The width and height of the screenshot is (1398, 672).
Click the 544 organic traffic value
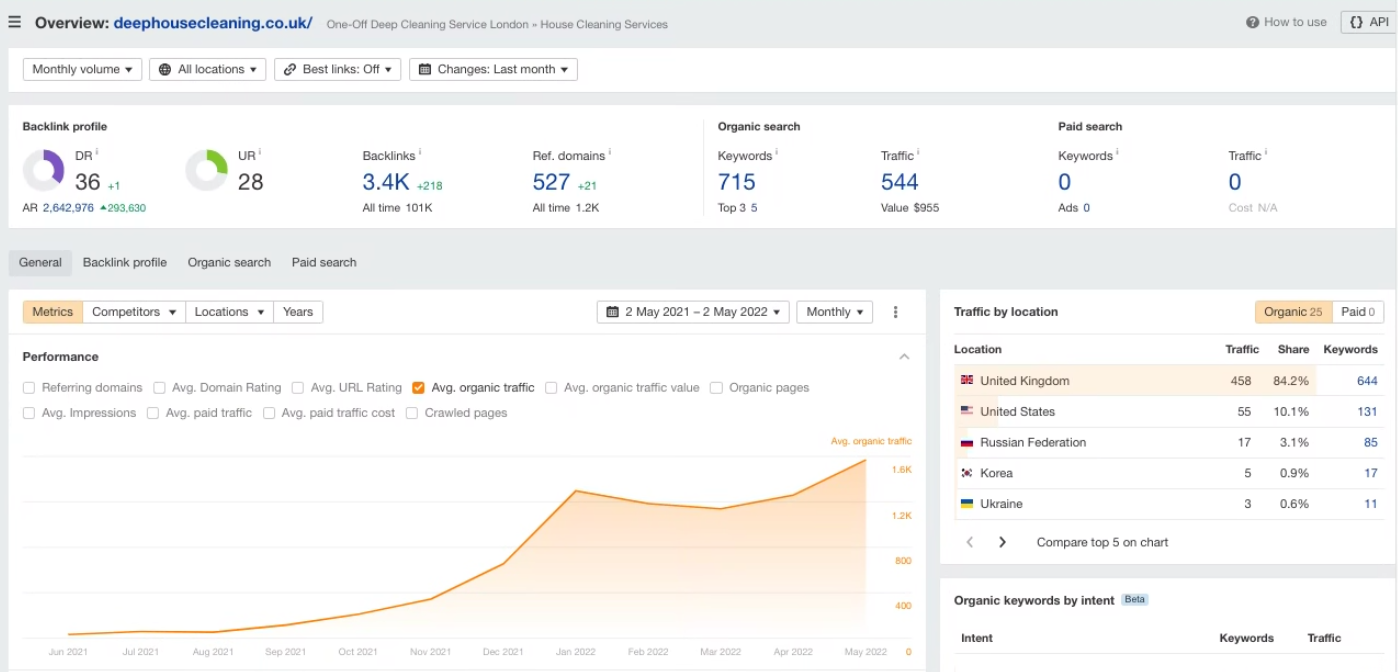900,182
